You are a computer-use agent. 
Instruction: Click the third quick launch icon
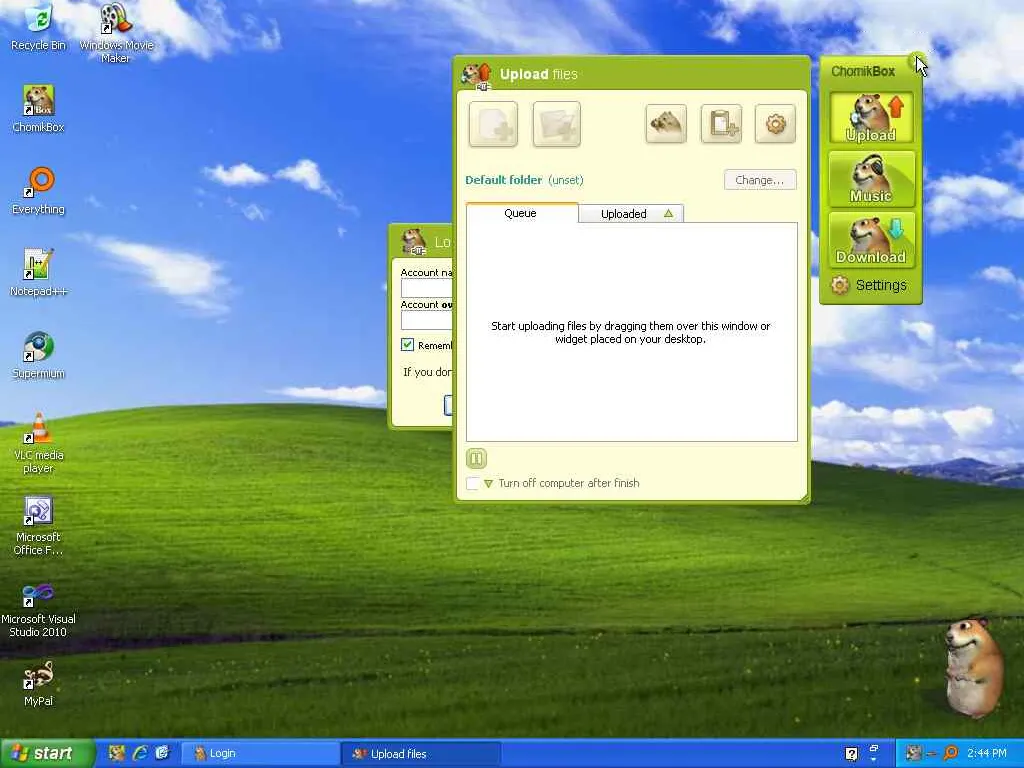coord(162,753)
